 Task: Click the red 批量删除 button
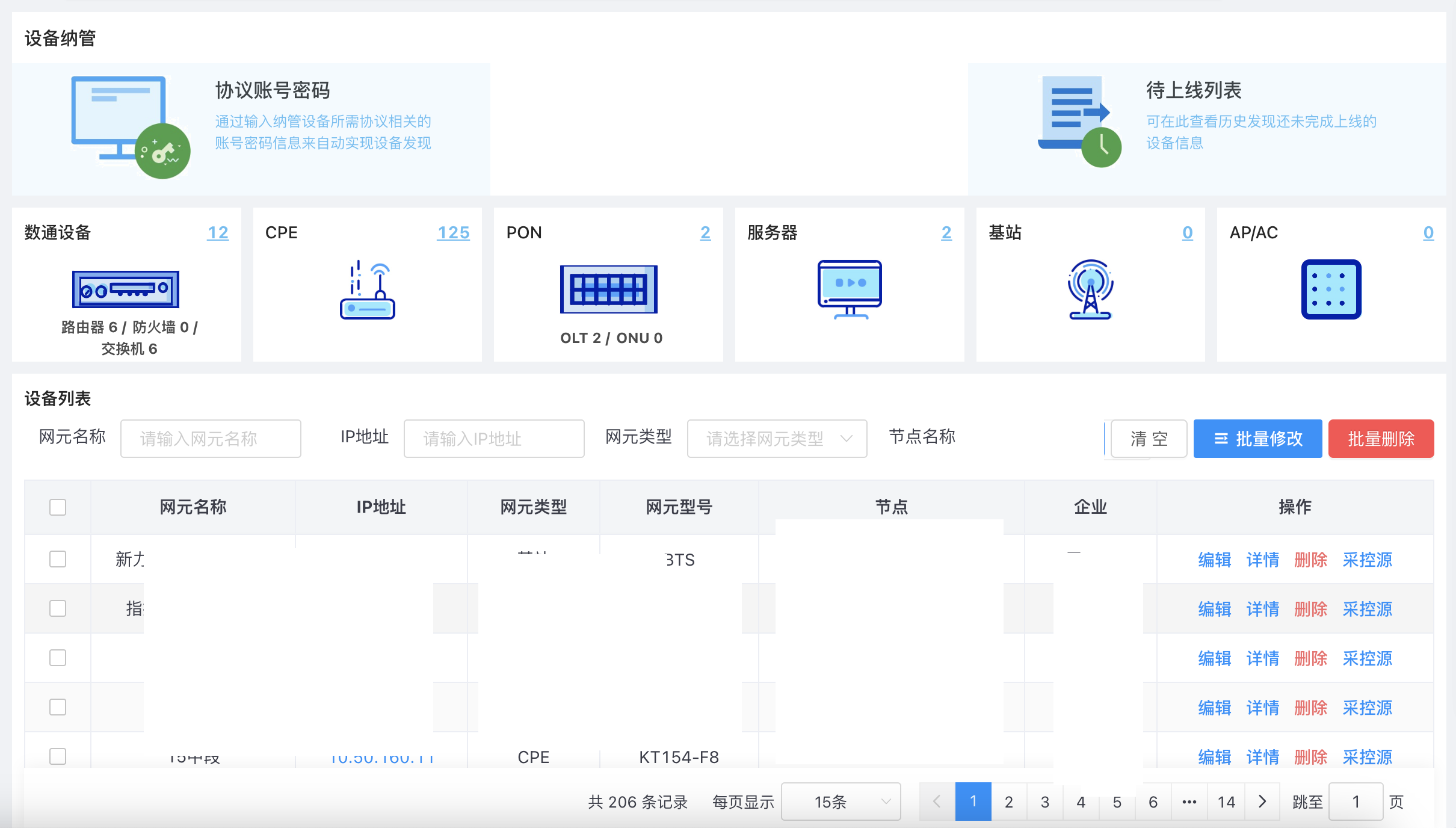pos(1381,439)
